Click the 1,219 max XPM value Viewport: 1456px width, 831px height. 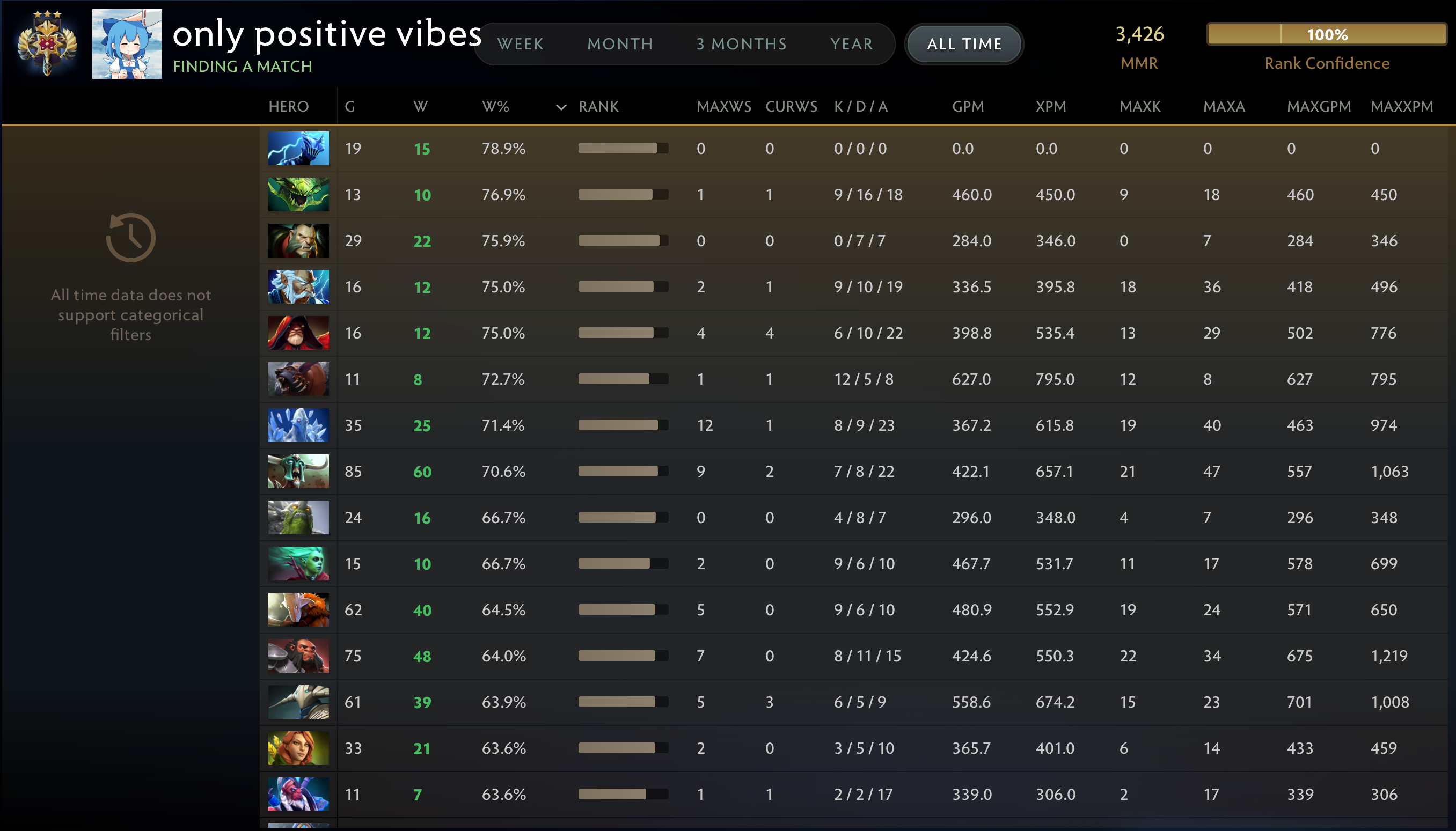pyautogui.click(x=1389, y=656)
